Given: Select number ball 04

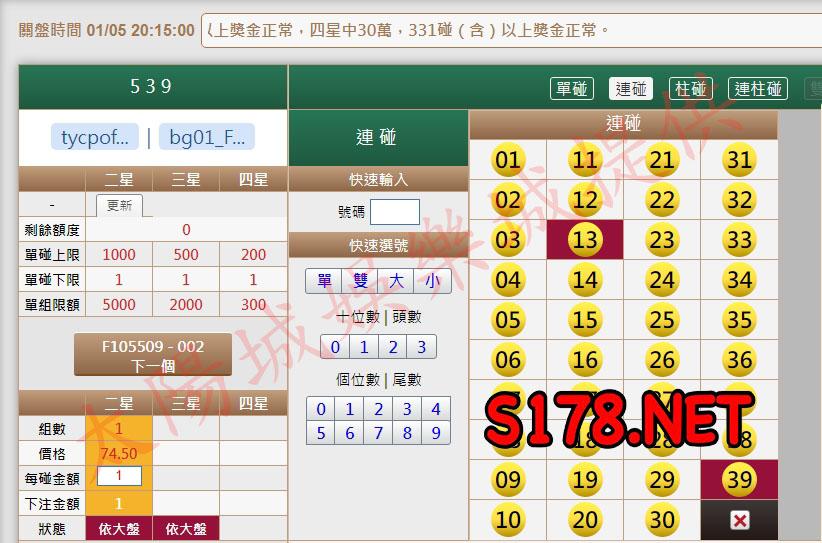Looking at the screenshot, I should pyautogui.click(x=507, y=280).
